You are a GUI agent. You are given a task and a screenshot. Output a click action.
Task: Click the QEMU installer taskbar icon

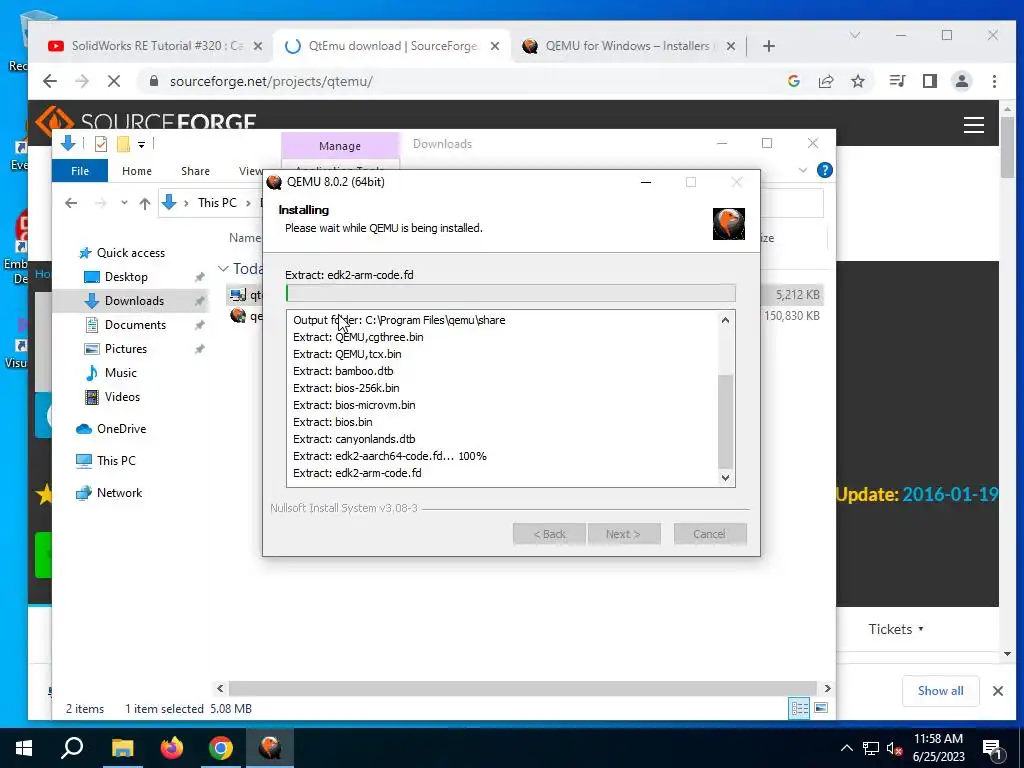pos(270,748)
